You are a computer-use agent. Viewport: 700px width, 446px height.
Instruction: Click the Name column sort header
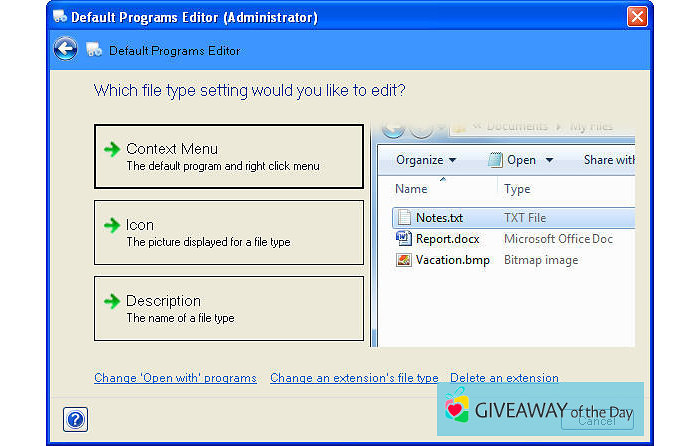click(411, 189)
